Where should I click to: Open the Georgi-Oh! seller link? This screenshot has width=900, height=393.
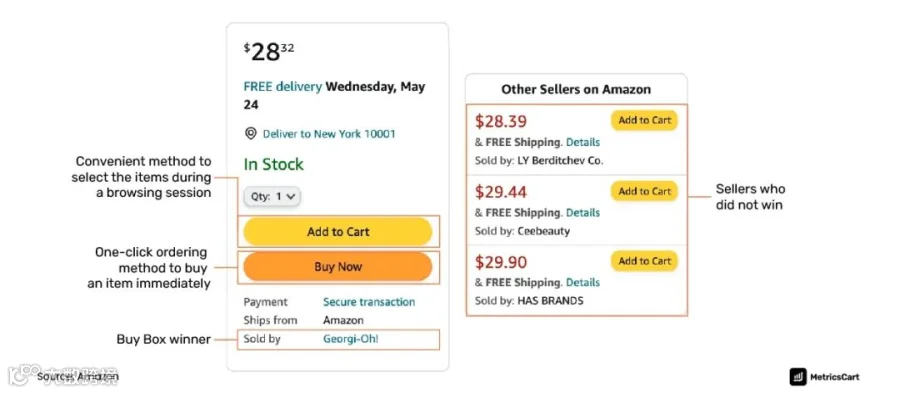pos(350,339)
